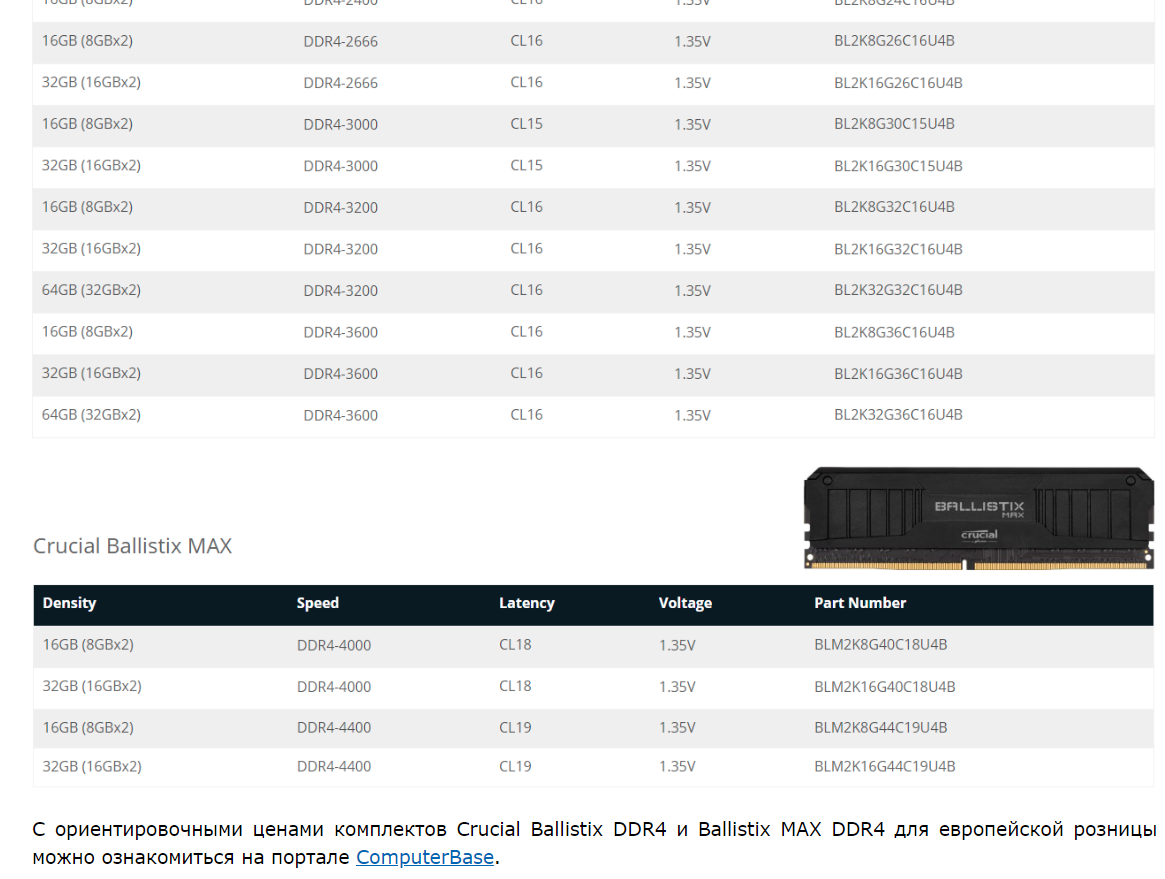Click the Latency column header
1165x879 pixels.
pyautogui.click(x=527, y=603)
